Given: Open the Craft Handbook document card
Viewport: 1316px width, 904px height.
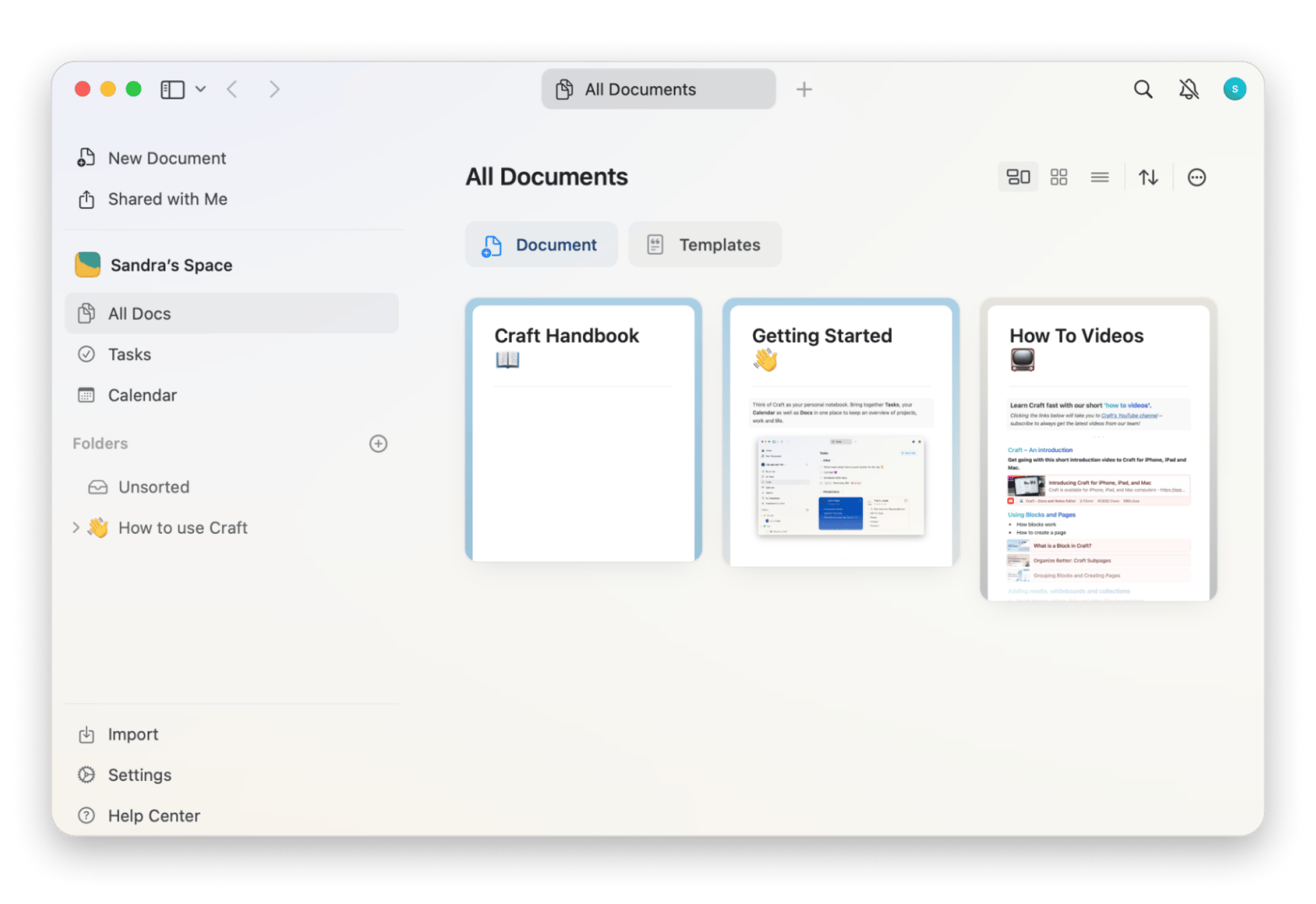Looking at the screenshot, I should coord(582,431).
